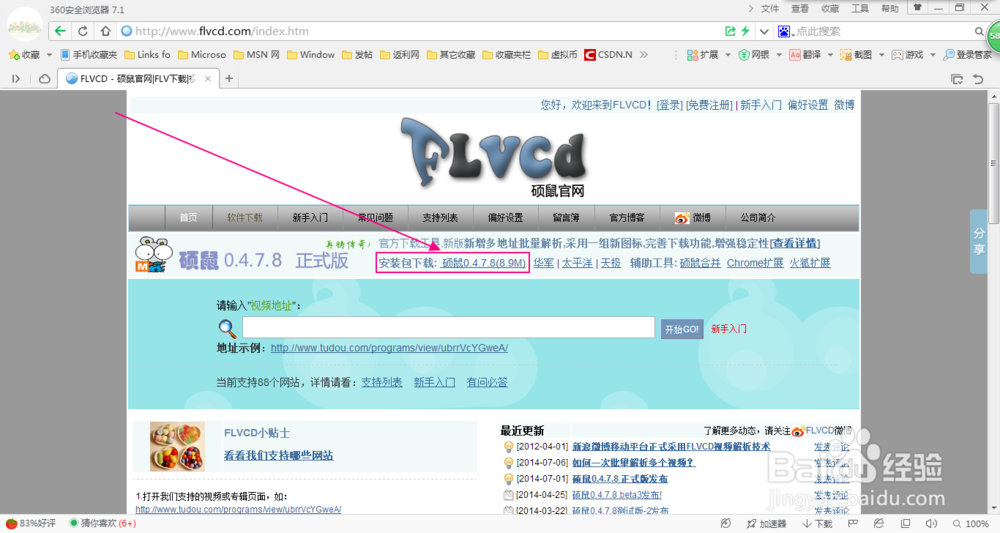
Task: Expand the 扩展 dropdown arrow
Action: pyautogui.click(x=728, y=55)
